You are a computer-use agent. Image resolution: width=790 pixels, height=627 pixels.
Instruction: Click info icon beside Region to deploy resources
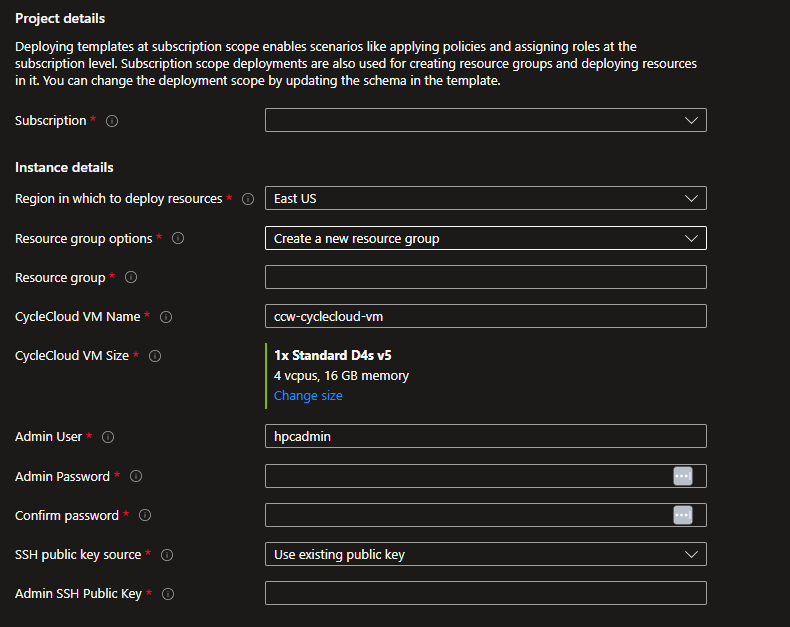coord(247,199)
